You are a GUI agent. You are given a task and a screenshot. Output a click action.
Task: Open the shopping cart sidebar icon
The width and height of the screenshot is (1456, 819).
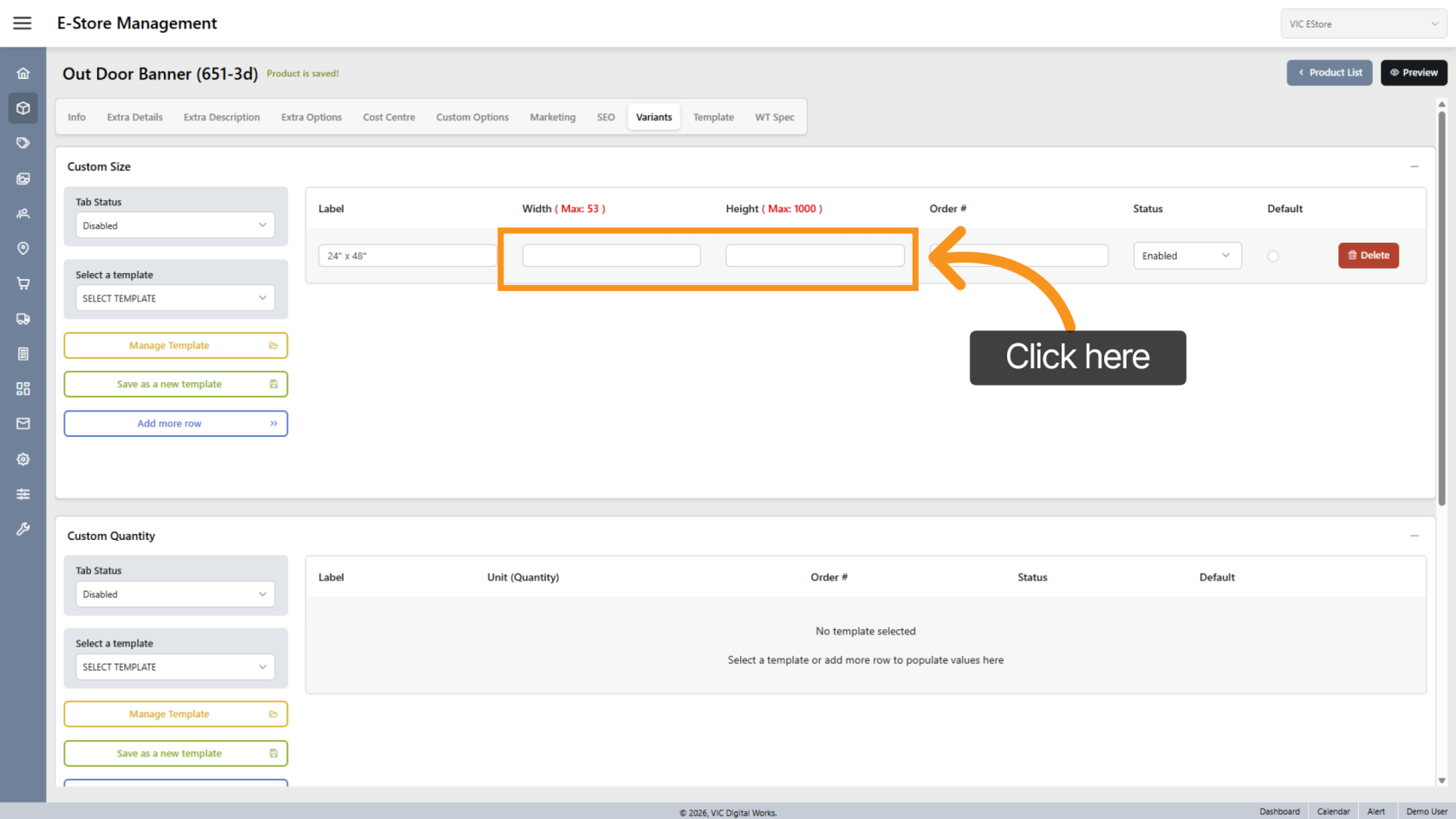pyautogui.click(x=23, y=283)
